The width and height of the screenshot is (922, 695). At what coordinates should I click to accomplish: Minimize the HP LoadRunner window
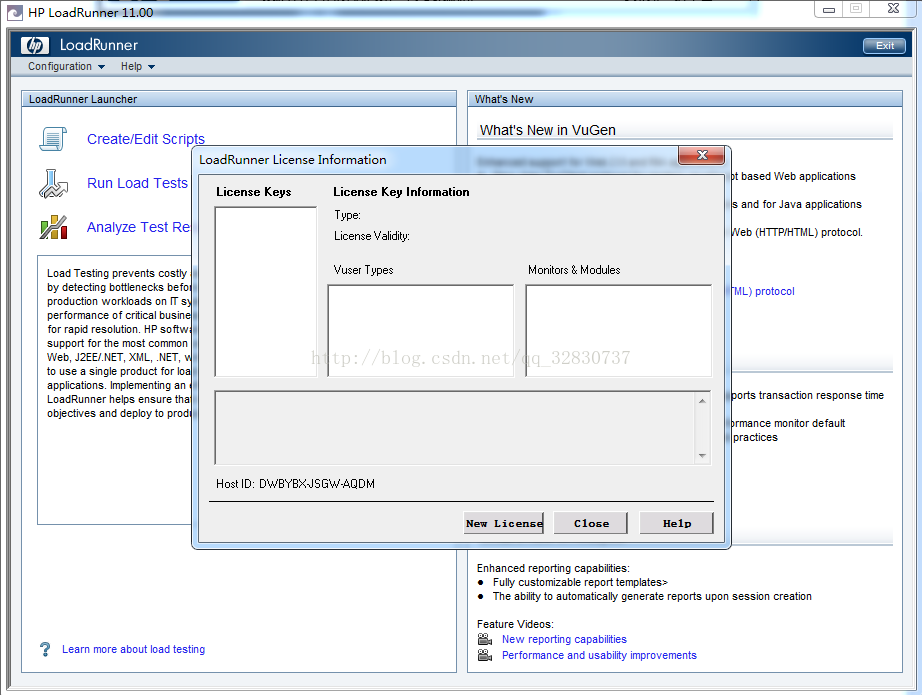pos(829,9)
